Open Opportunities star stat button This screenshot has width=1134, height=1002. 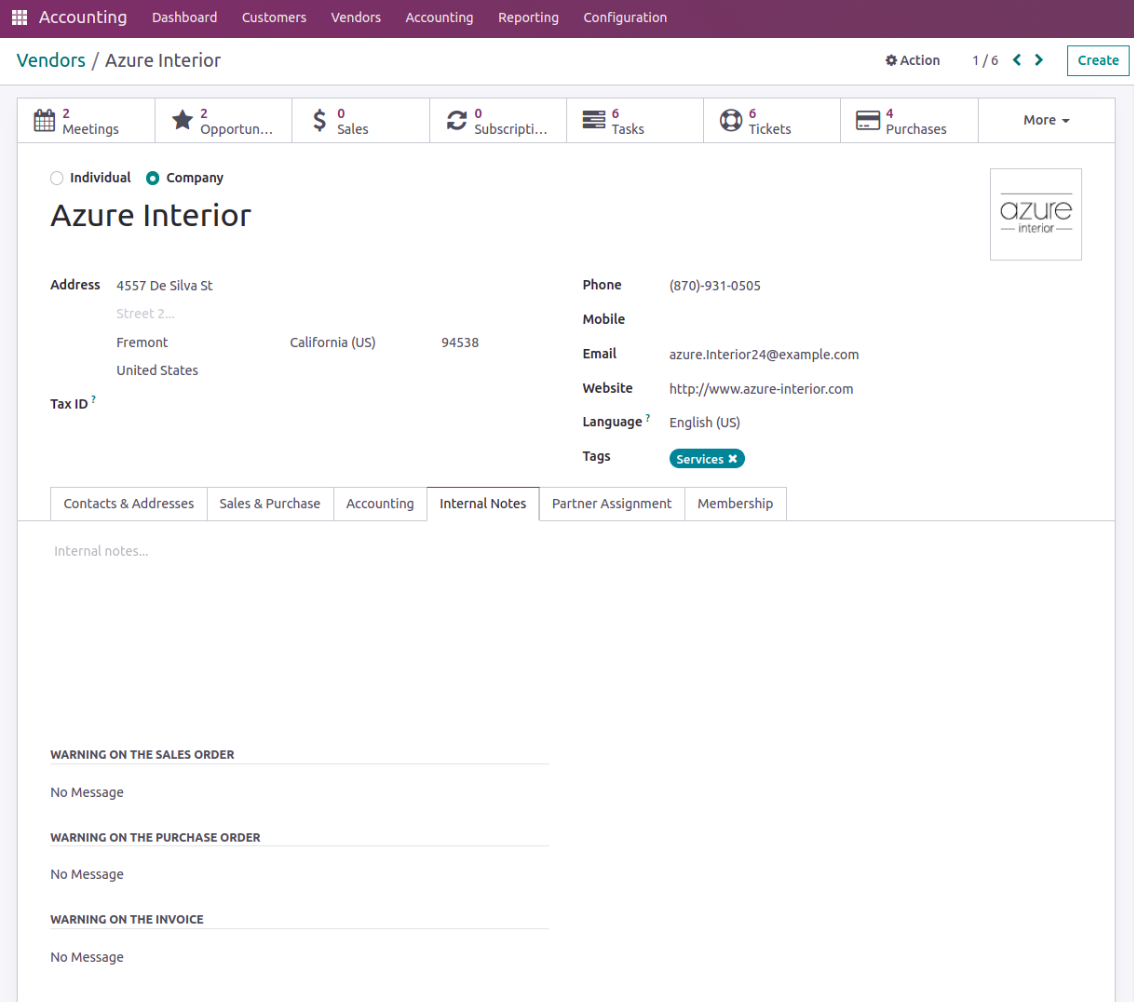pos(223,121)
